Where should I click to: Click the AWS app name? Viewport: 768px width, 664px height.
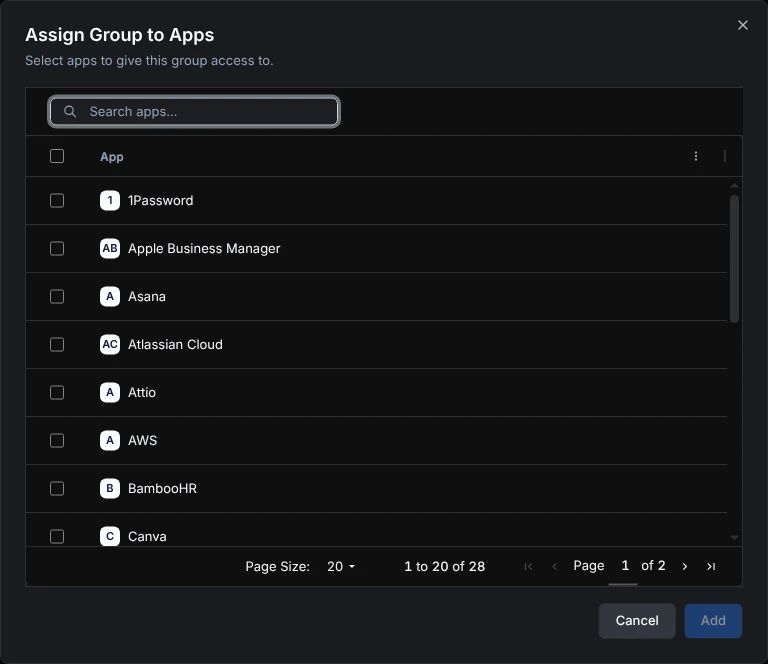[143, 440]
